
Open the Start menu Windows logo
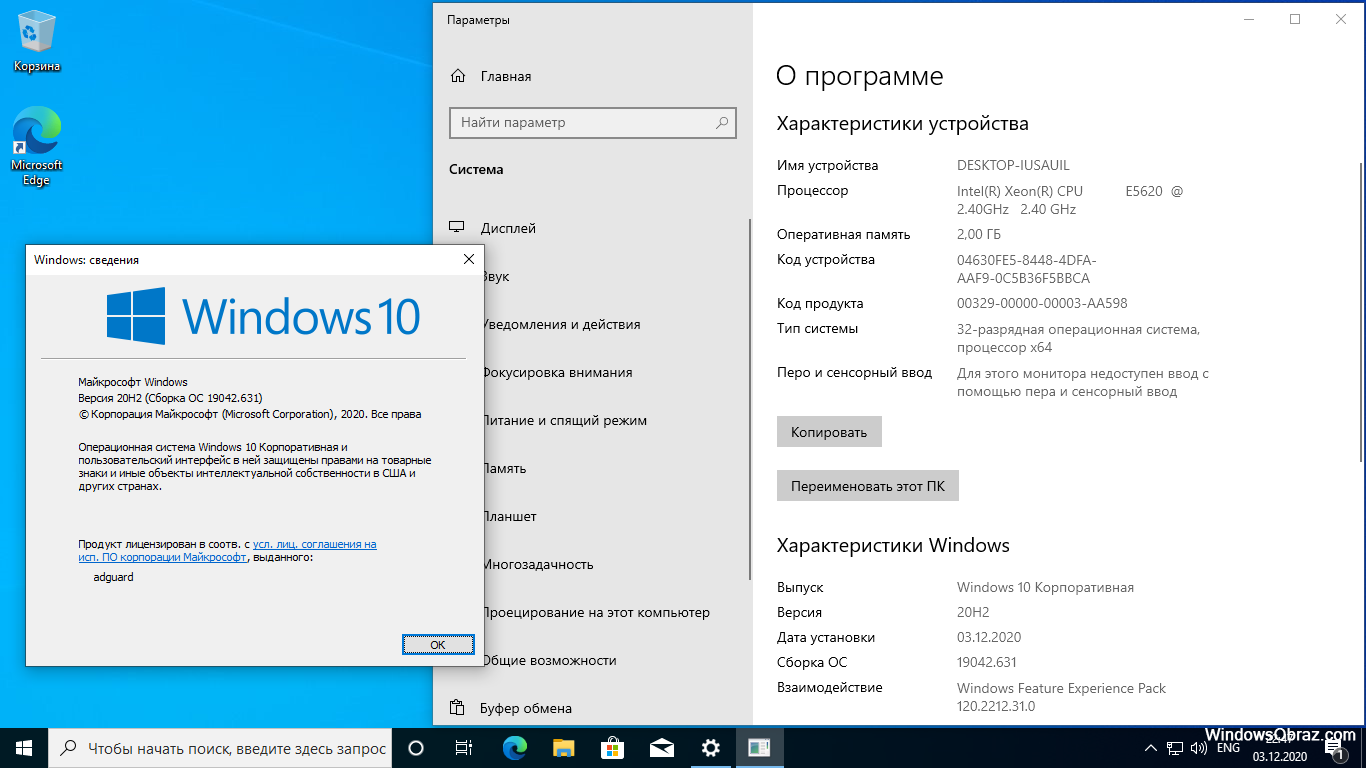click(x=24, y=748)
